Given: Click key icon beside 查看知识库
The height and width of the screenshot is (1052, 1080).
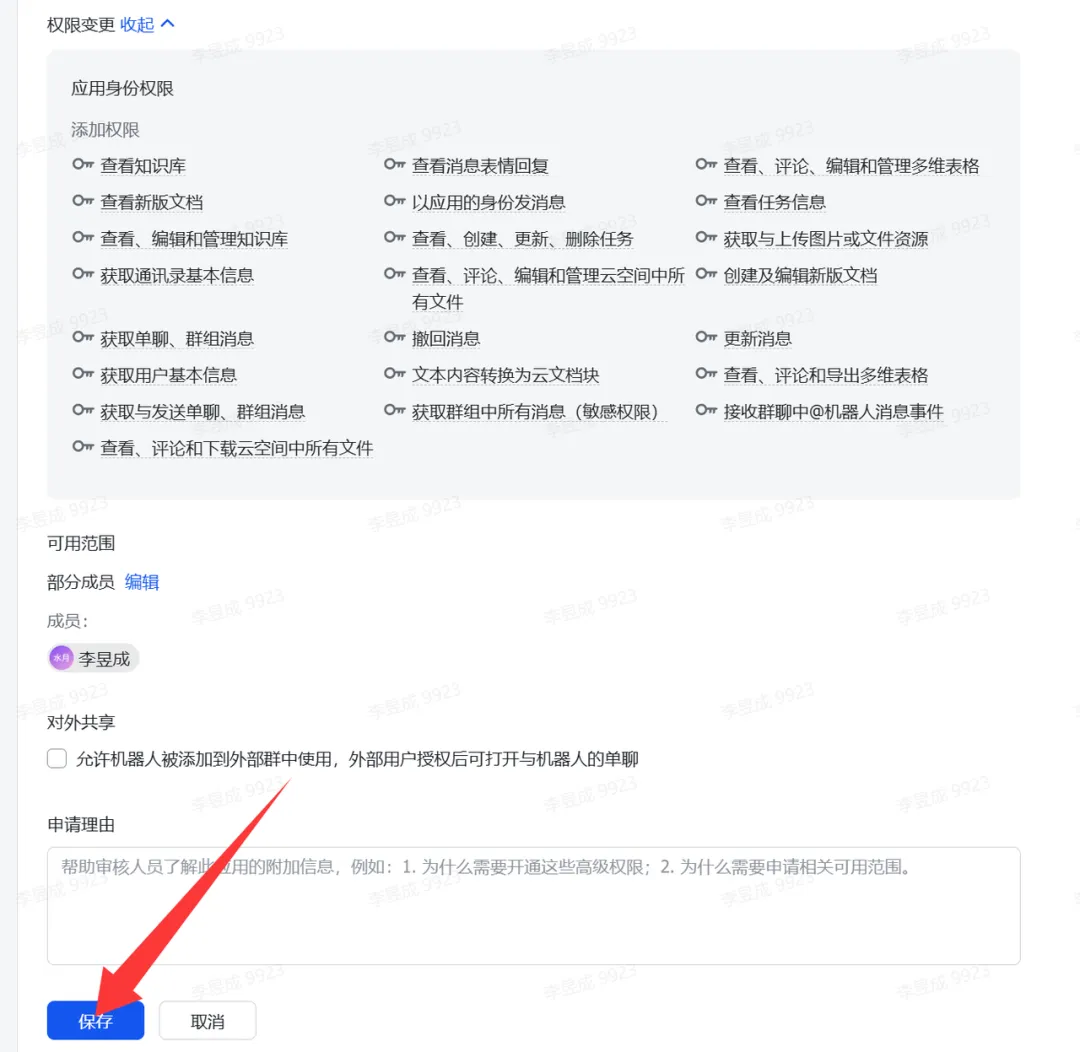Looking at the screenshot, I should click(83, 165).
